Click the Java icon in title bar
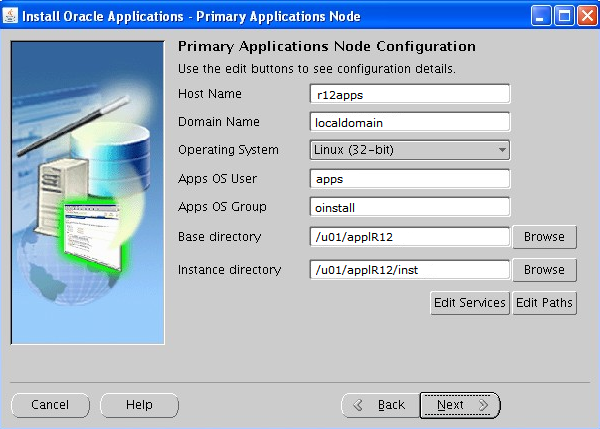The image size is (600, 429). pyautogui.click(x=10, y=16)
